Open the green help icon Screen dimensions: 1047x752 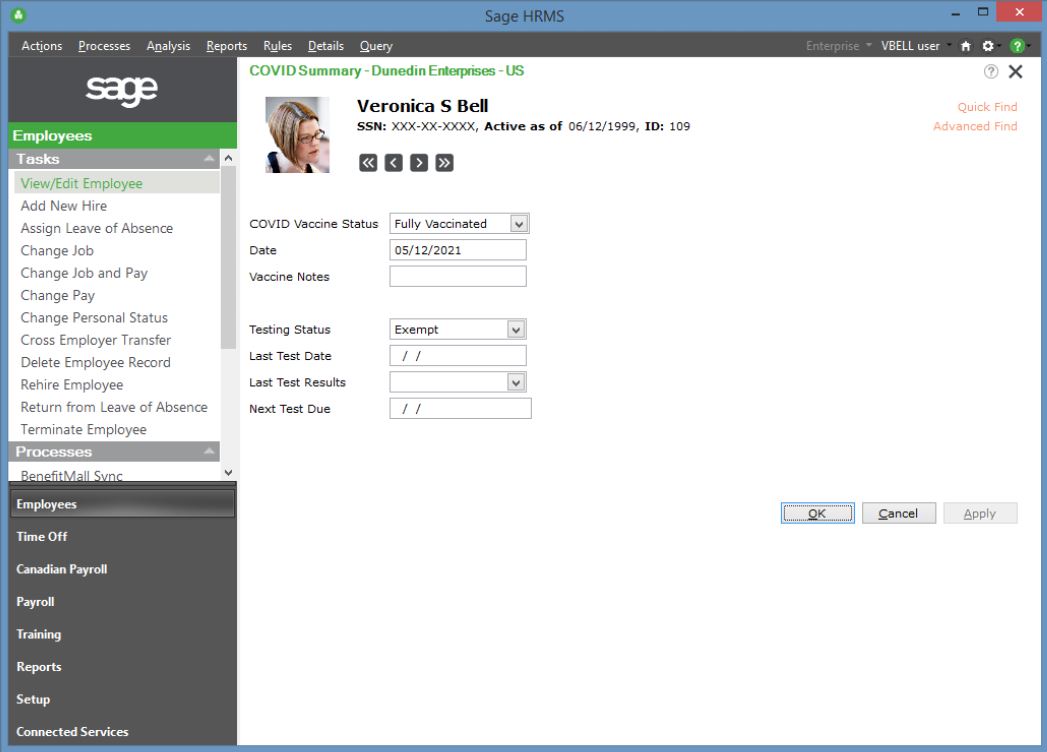point(1017,46)
